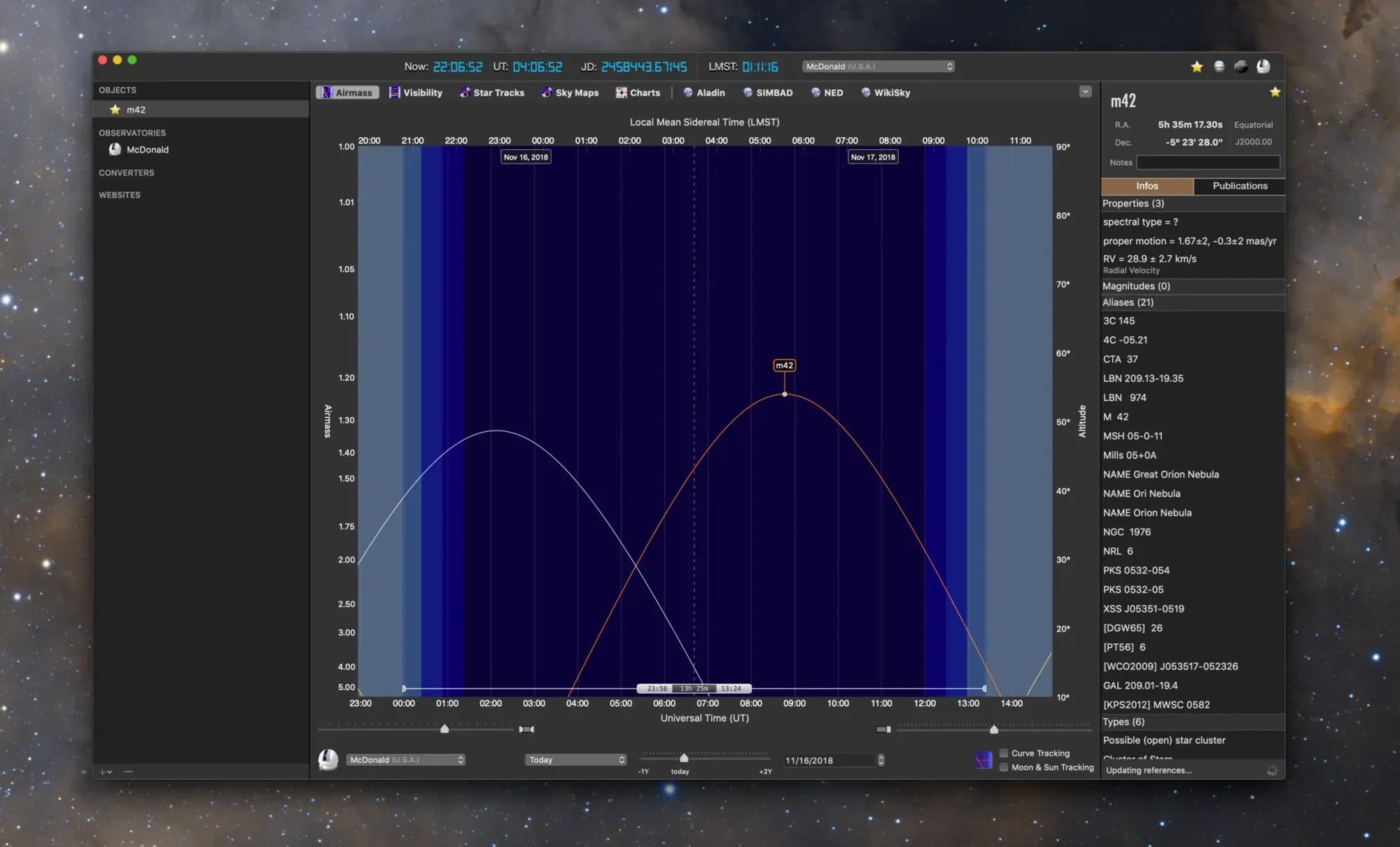Switch to the Star Tracks view

(492, 92)
